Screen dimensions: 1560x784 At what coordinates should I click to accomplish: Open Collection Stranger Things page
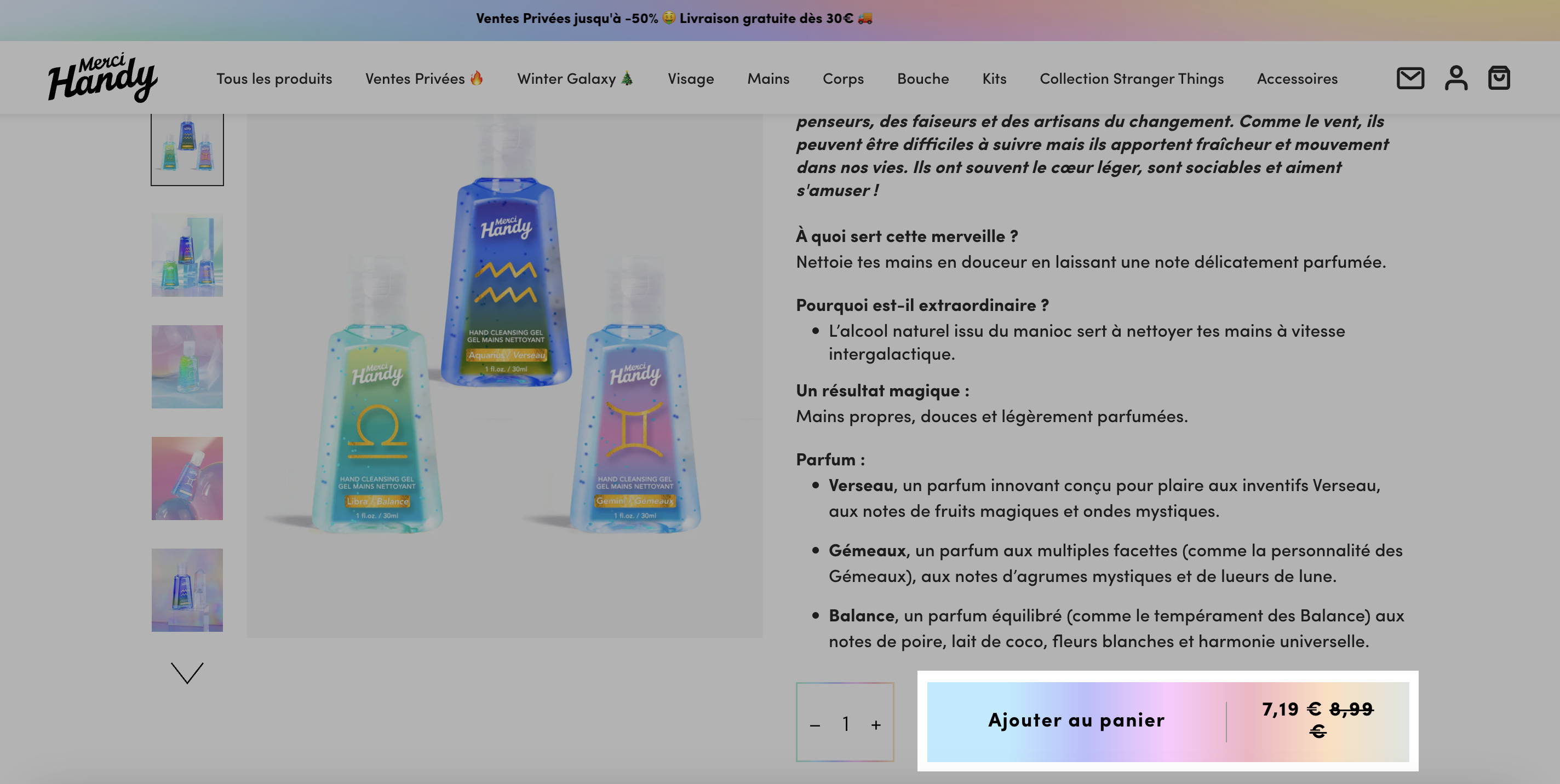[1131, 79]
